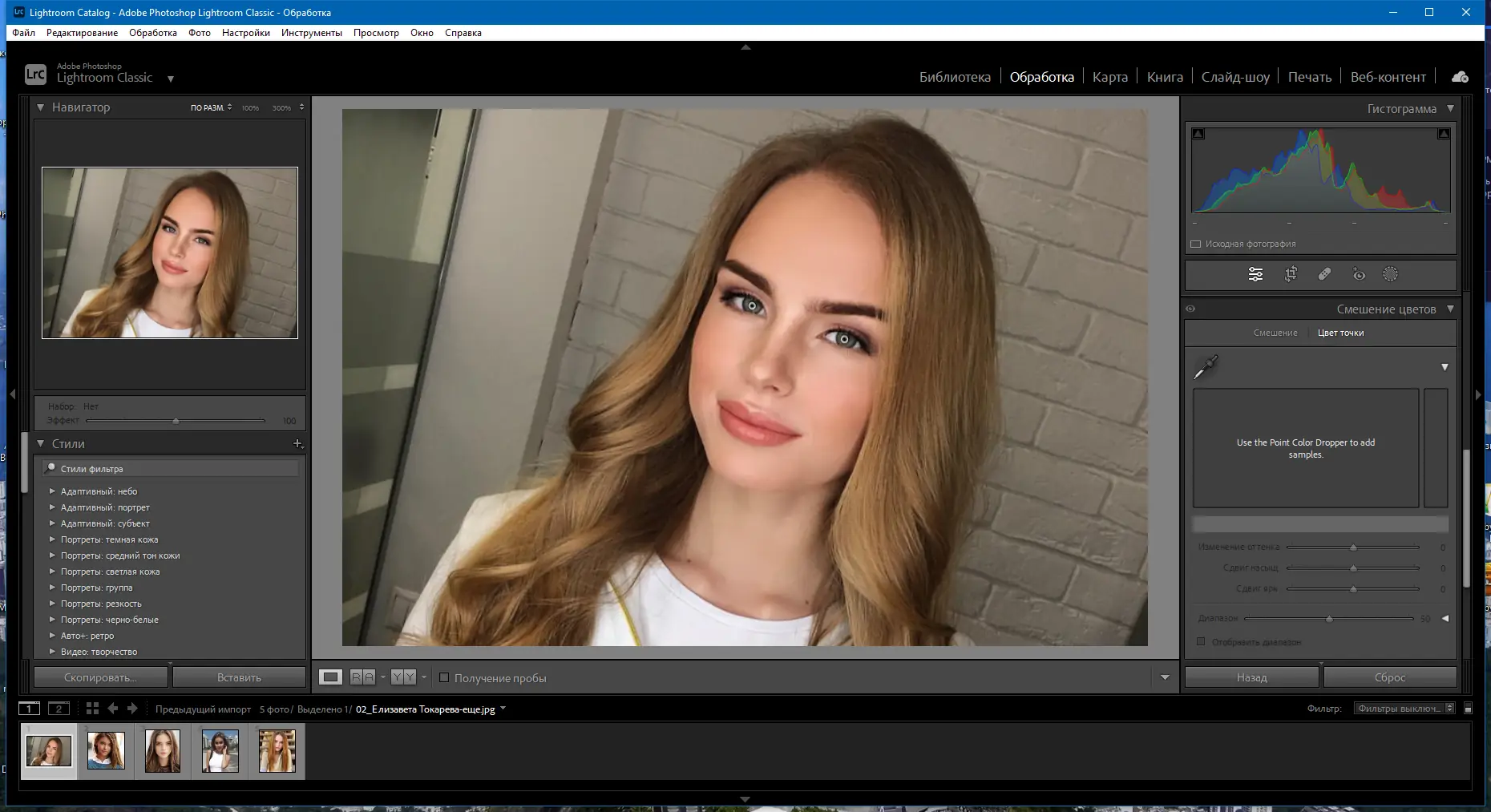Adjust the Диапазон slider

click(1328, 619)
